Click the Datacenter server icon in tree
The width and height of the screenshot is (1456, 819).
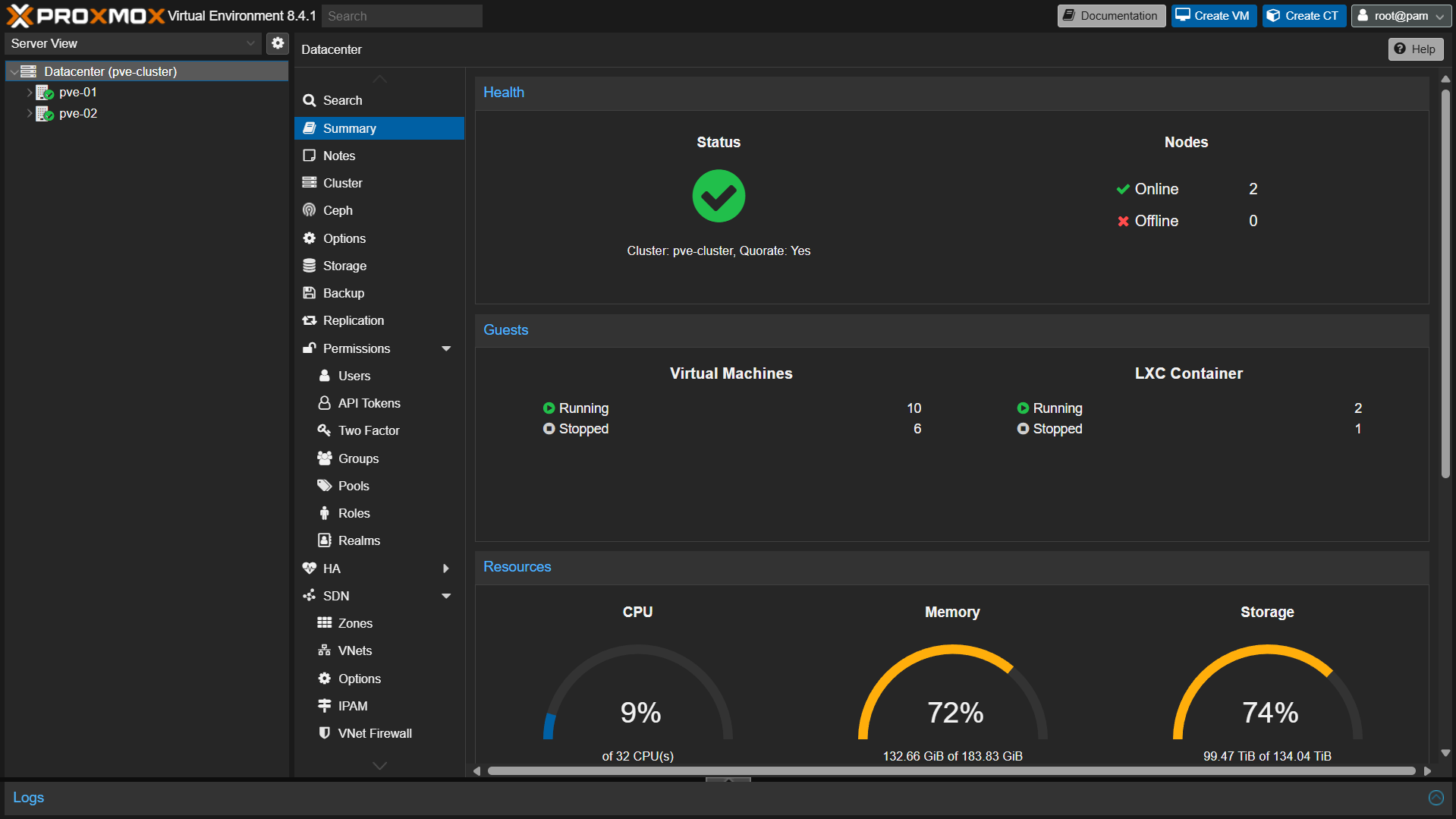click(29, 71)
